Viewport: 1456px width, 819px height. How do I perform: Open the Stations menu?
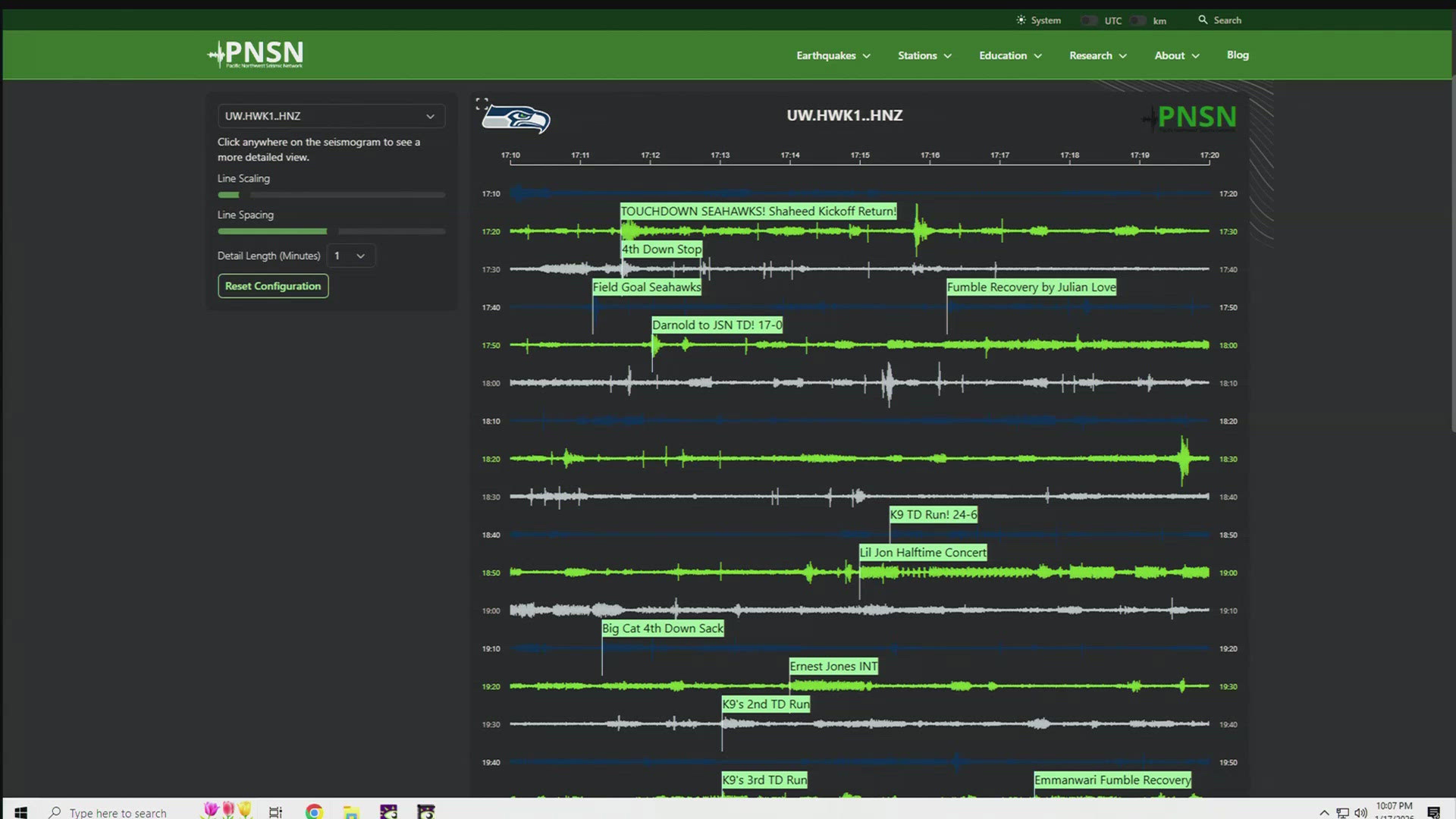(924, 55)
